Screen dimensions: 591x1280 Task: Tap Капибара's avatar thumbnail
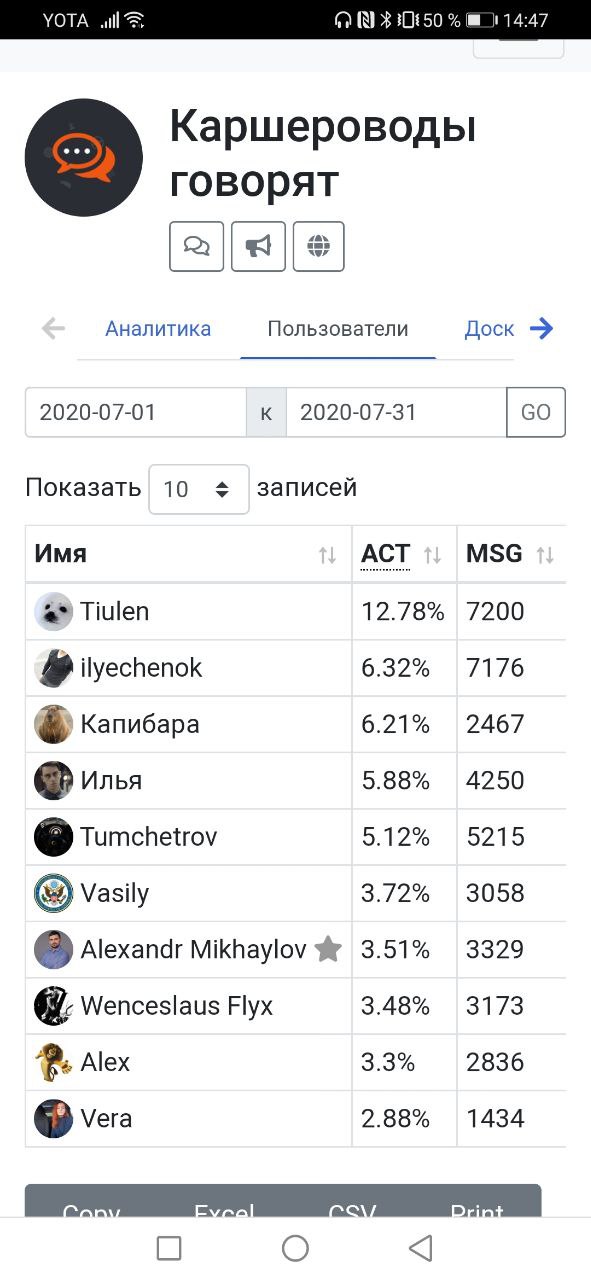[54, 724]
